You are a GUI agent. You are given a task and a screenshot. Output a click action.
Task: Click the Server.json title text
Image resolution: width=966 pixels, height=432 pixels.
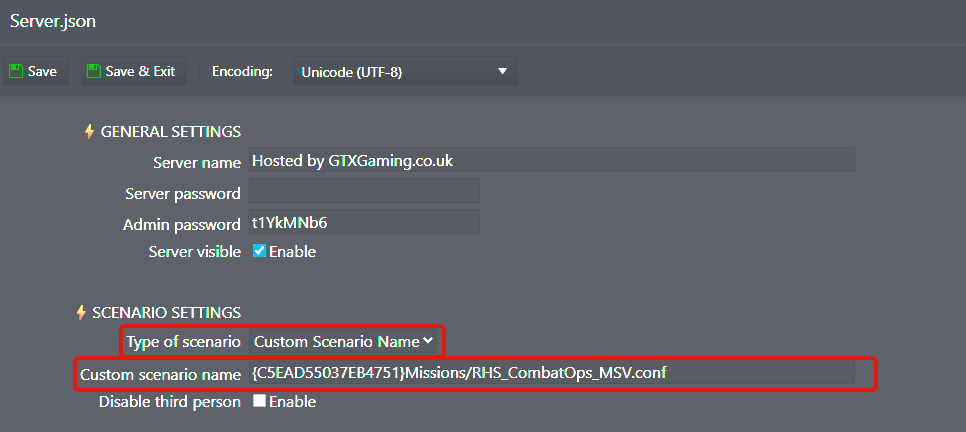[x=53, y=21]
